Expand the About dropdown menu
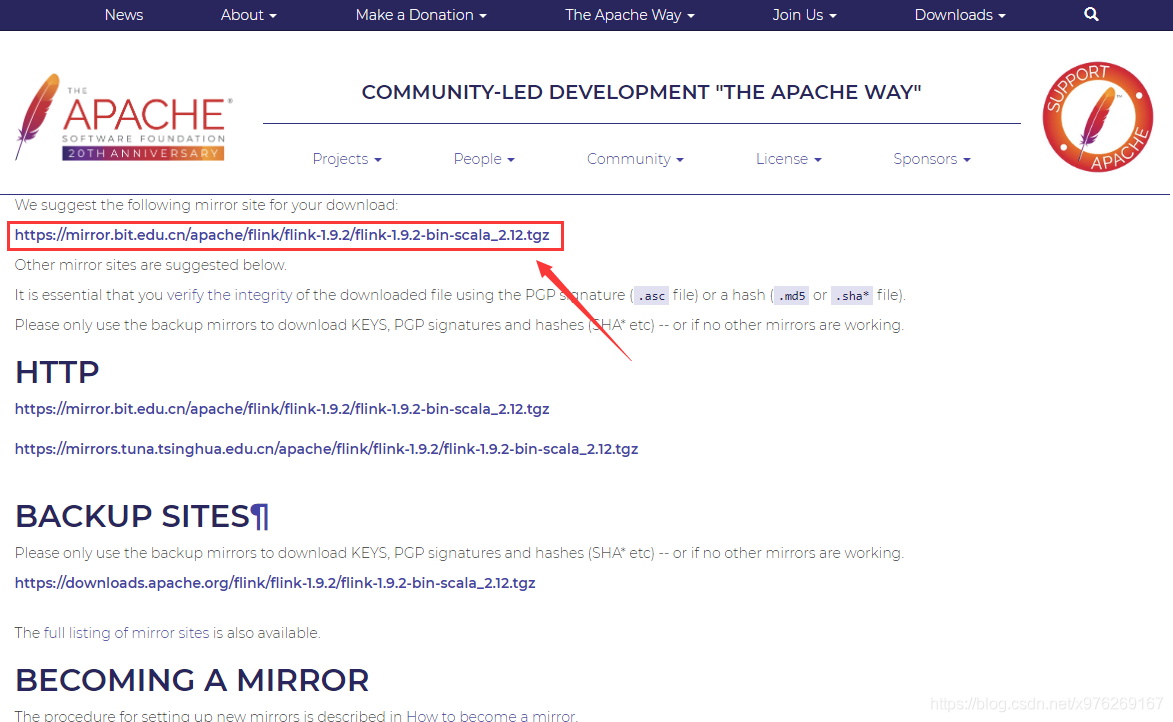Viewport: 1173px width, 722px height. point(248,15)
